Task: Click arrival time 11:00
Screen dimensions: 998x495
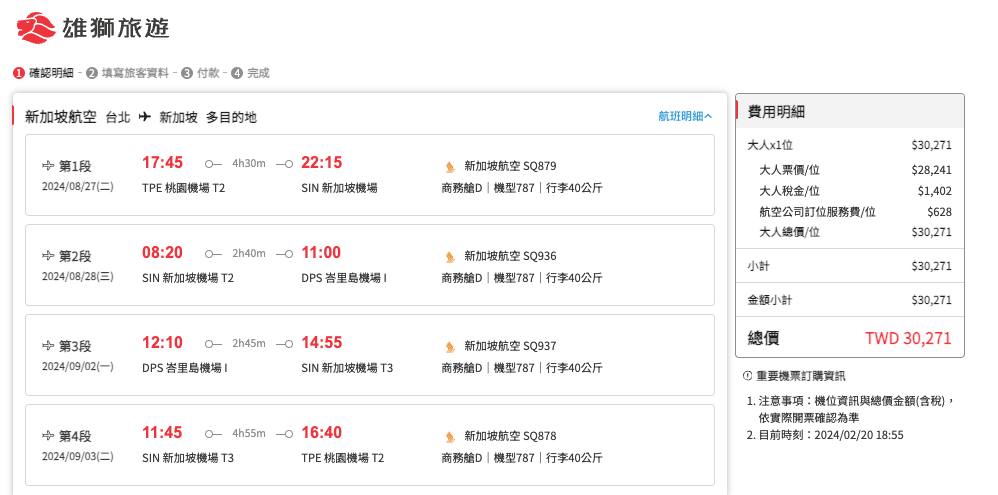Action: click(x=321, y=253)
